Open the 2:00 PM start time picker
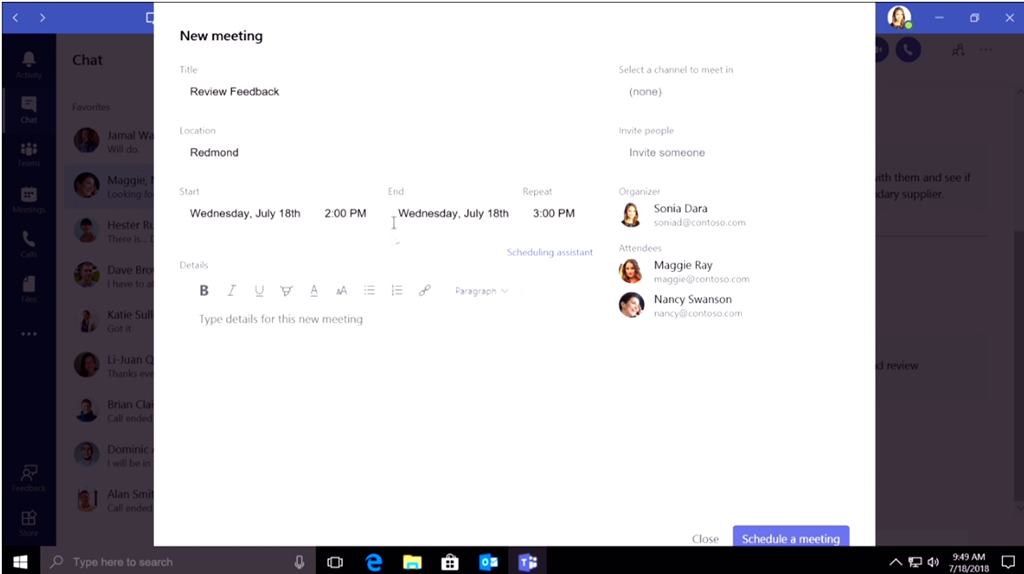Viewport: 1024px width, 574px height. [345, 213]
